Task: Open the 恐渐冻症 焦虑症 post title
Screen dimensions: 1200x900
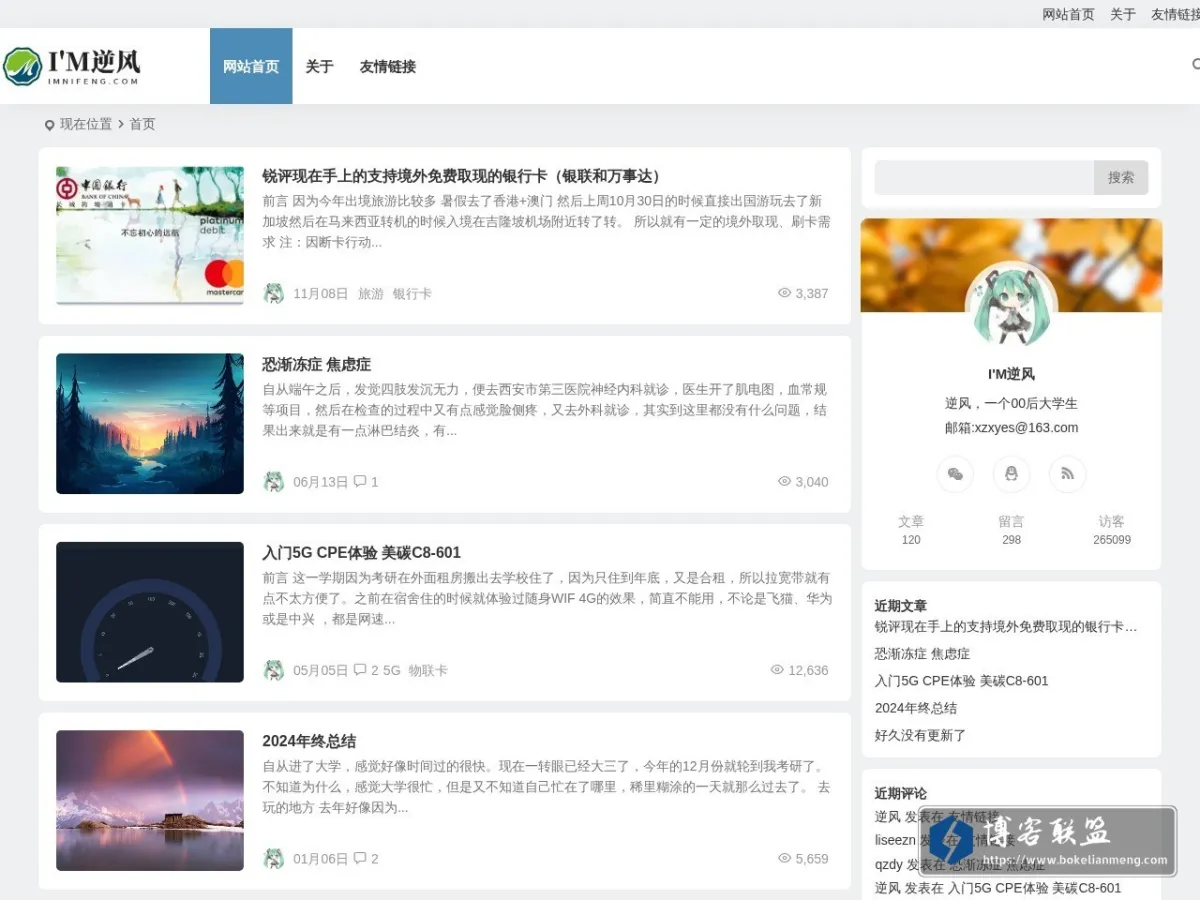Action: pos(317,364)
